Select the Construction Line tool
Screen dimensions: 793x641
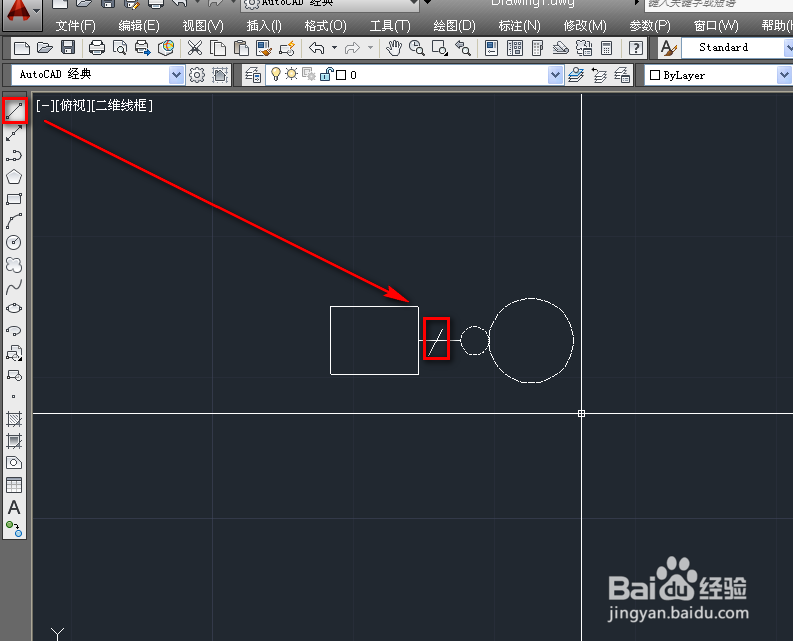pyautogui.click(x=14, y=133)
